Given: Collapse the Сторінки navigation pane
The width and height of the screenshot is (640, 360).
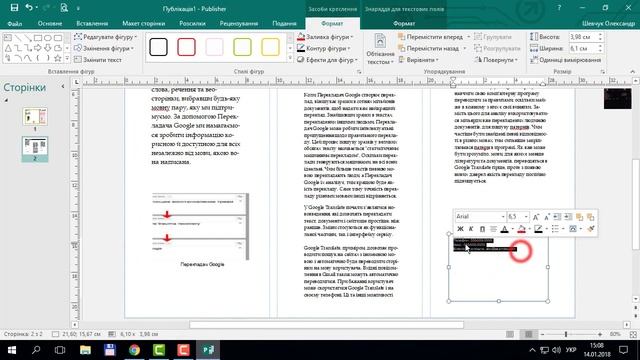Looking at the screenshot, I should (62, 87).
